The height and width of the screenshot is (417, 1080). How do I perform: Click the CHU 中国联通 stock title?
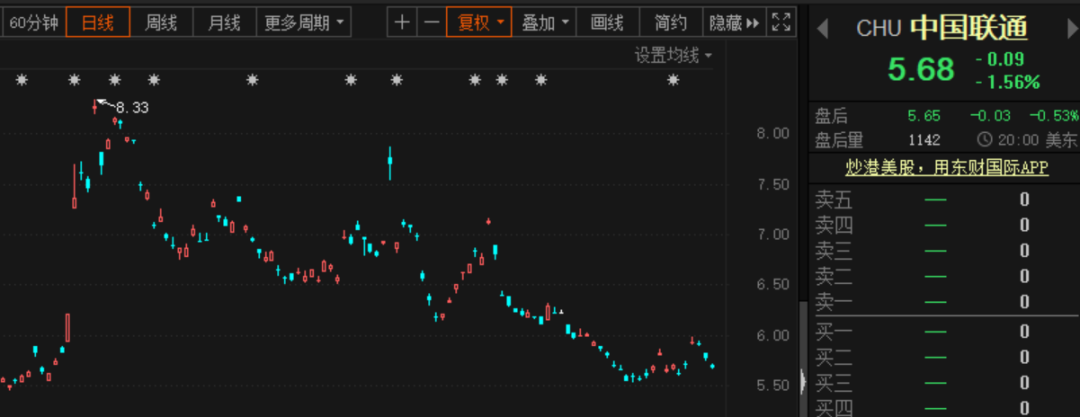pyautogui.click(x=942, y=28)
